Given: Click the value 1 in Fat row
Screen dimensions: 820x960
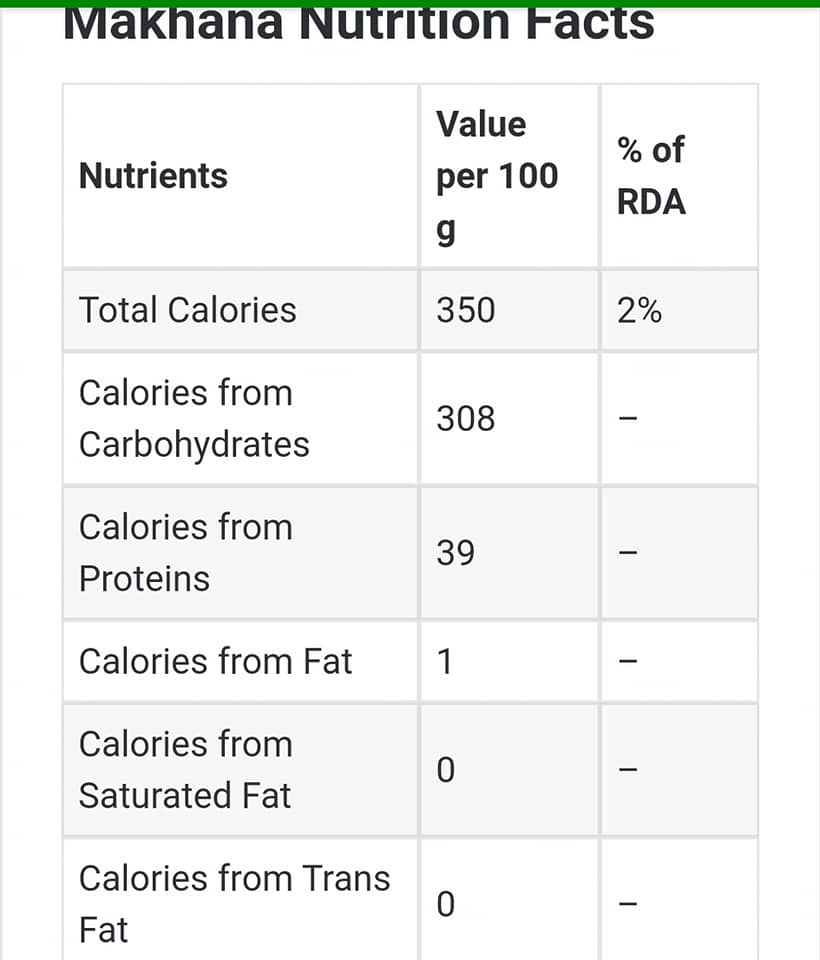Looking at the screenshot, I should tap(445, 662).
